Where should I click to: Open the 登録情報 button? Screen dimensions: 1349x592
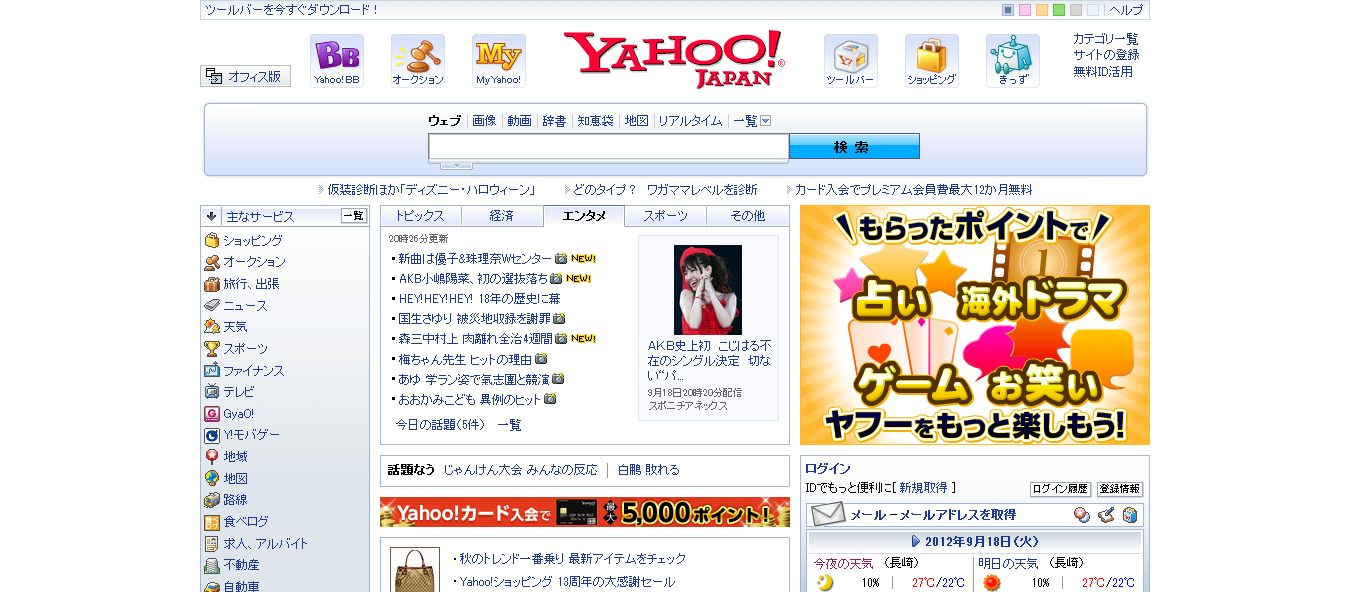(x=1120, y=489)
